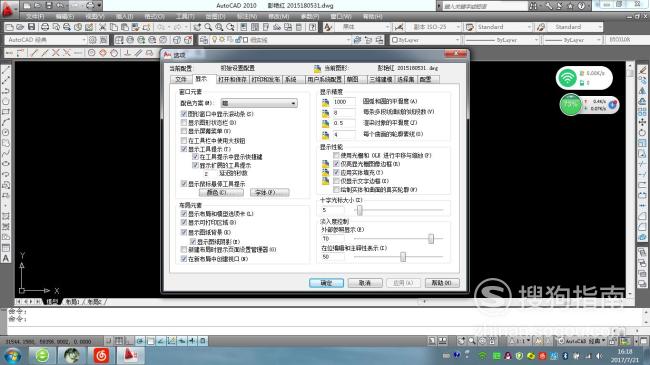Click the crosshair size field showing 5
Image resolution: width=650 pixels, height=365 pixels.
[332, 210]
